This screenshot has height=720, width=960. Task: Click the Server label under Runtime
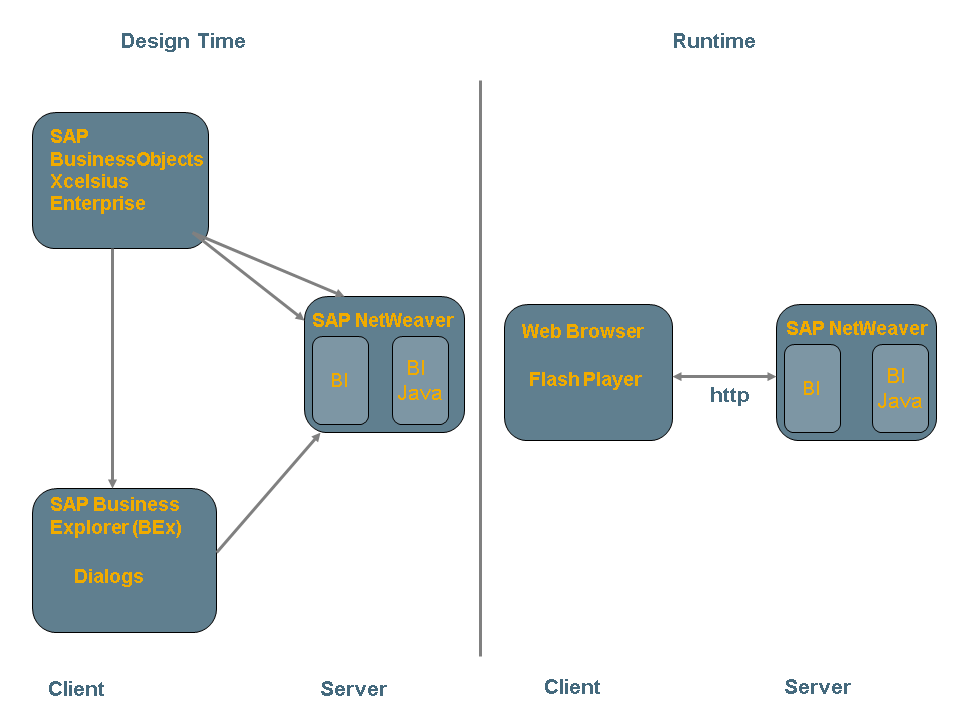pos(817,687)
